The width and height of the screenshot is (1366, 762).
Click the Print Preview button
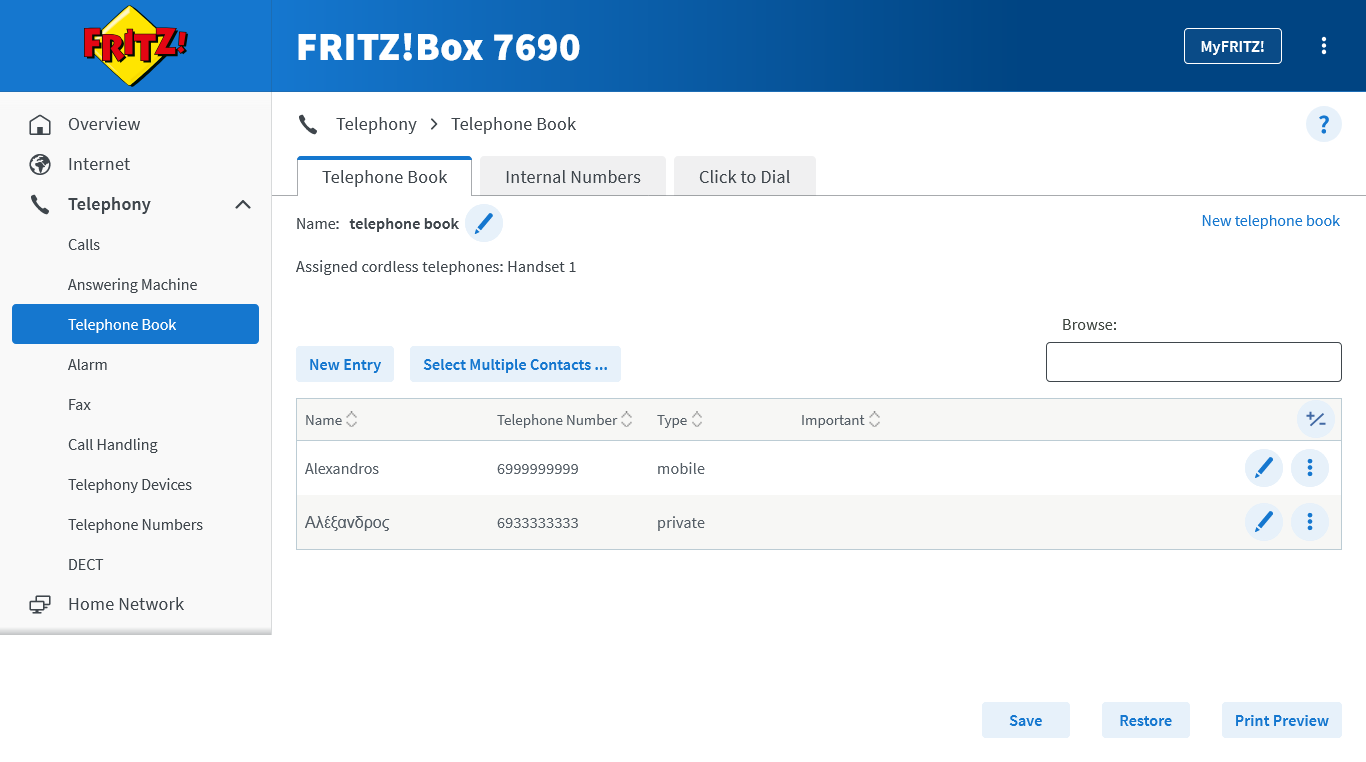1282,720
